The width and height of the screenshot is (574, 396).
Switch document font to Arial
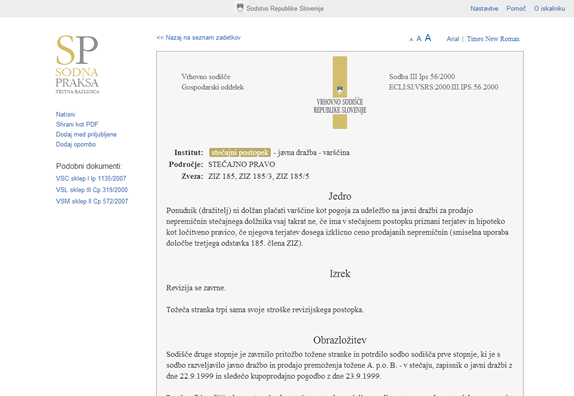tap(452, 39)
